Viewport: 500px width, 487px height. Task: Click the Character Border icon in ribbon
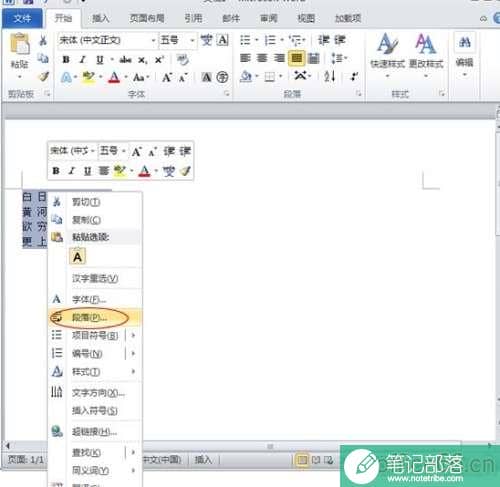pyautogui.click(x=222, y=40)
